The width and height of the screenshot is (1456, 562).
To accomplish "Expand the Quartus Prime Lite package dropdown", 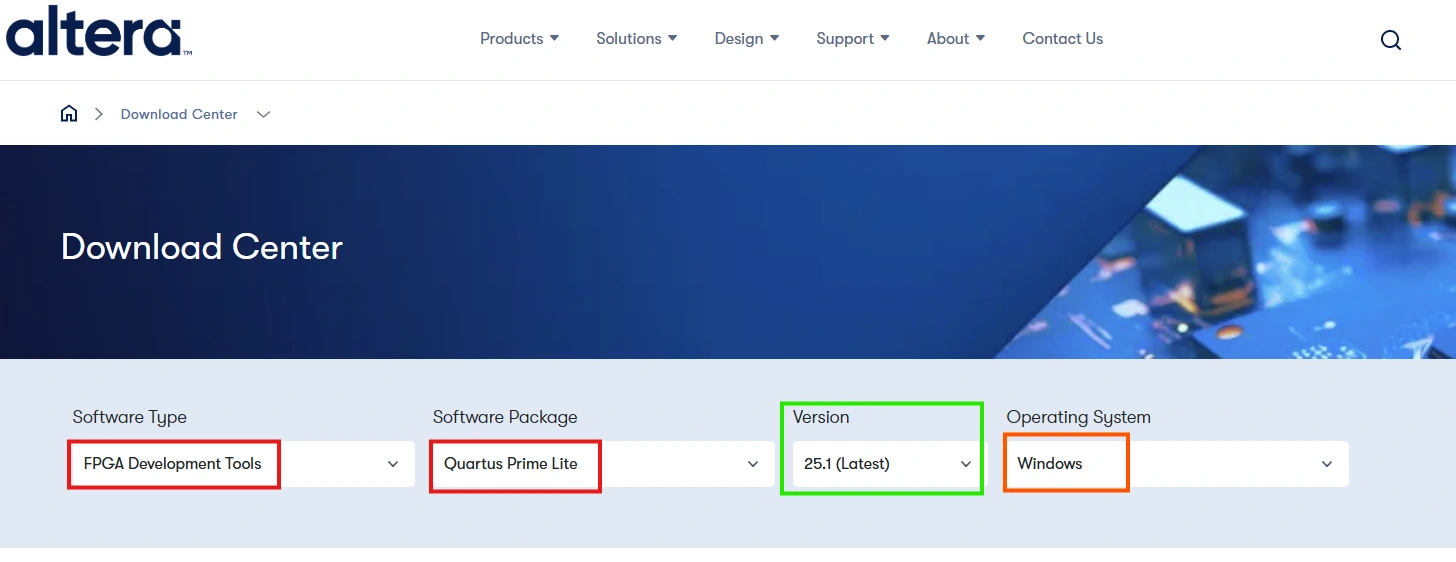I will (x=600, y=464).
